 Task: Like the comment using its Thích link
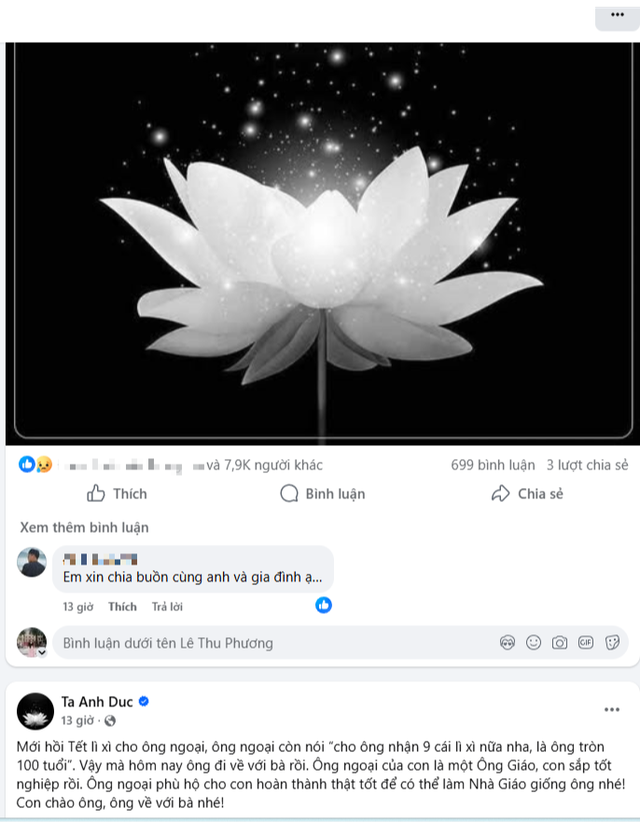tap(122, 607)
